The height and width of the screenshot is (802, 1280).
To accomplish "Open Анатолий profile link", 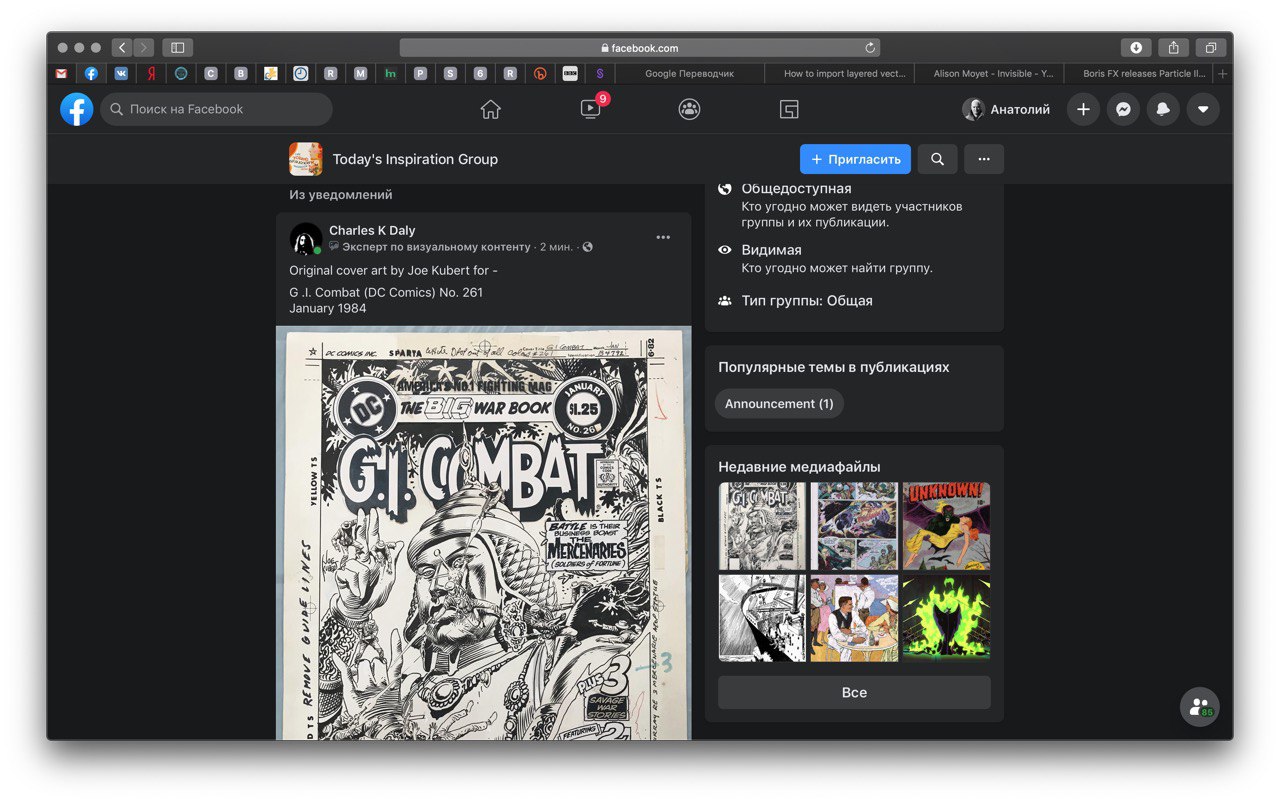I will click(x=1006, y=109).
